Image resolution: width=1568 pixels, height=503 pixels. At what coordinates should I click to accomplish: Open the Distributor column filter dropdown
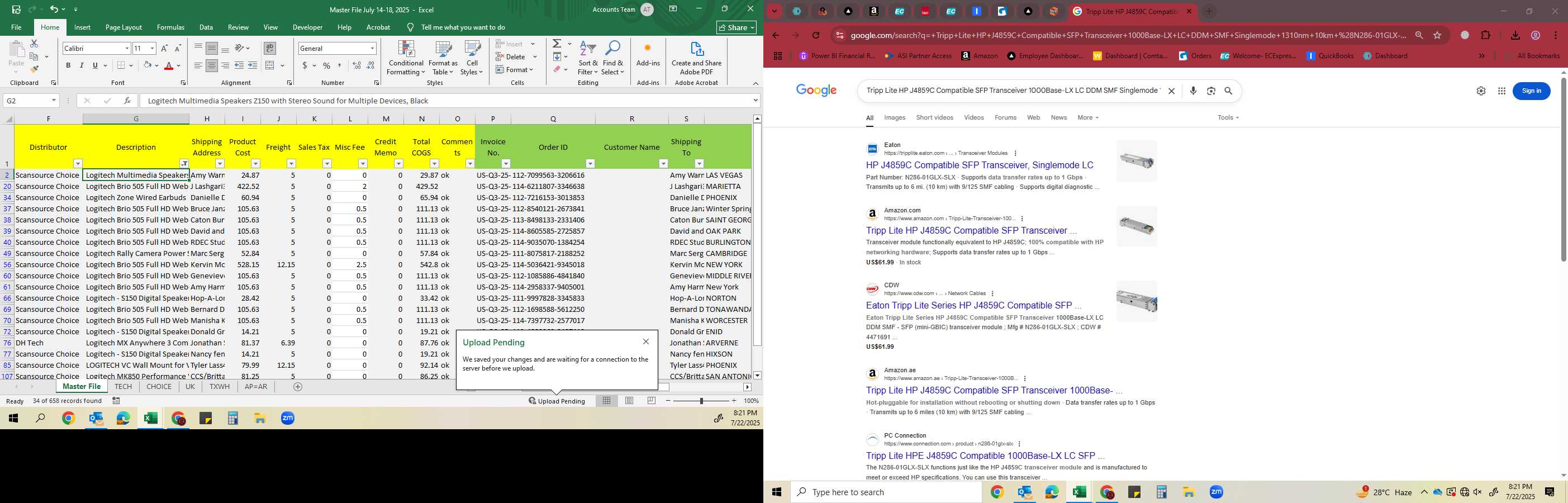point(77,163)
